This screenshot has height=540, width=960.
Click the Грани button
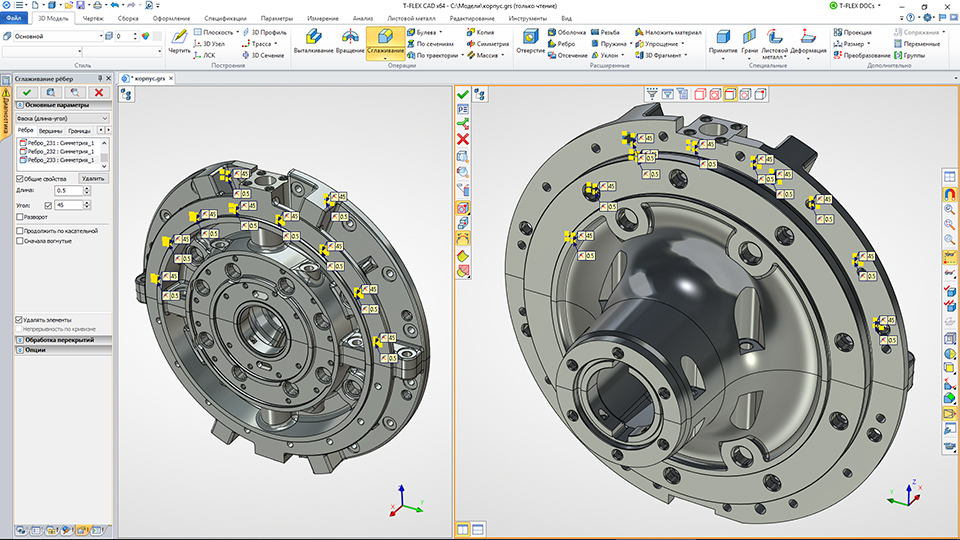pyautogui.click(x=749, y=42)
